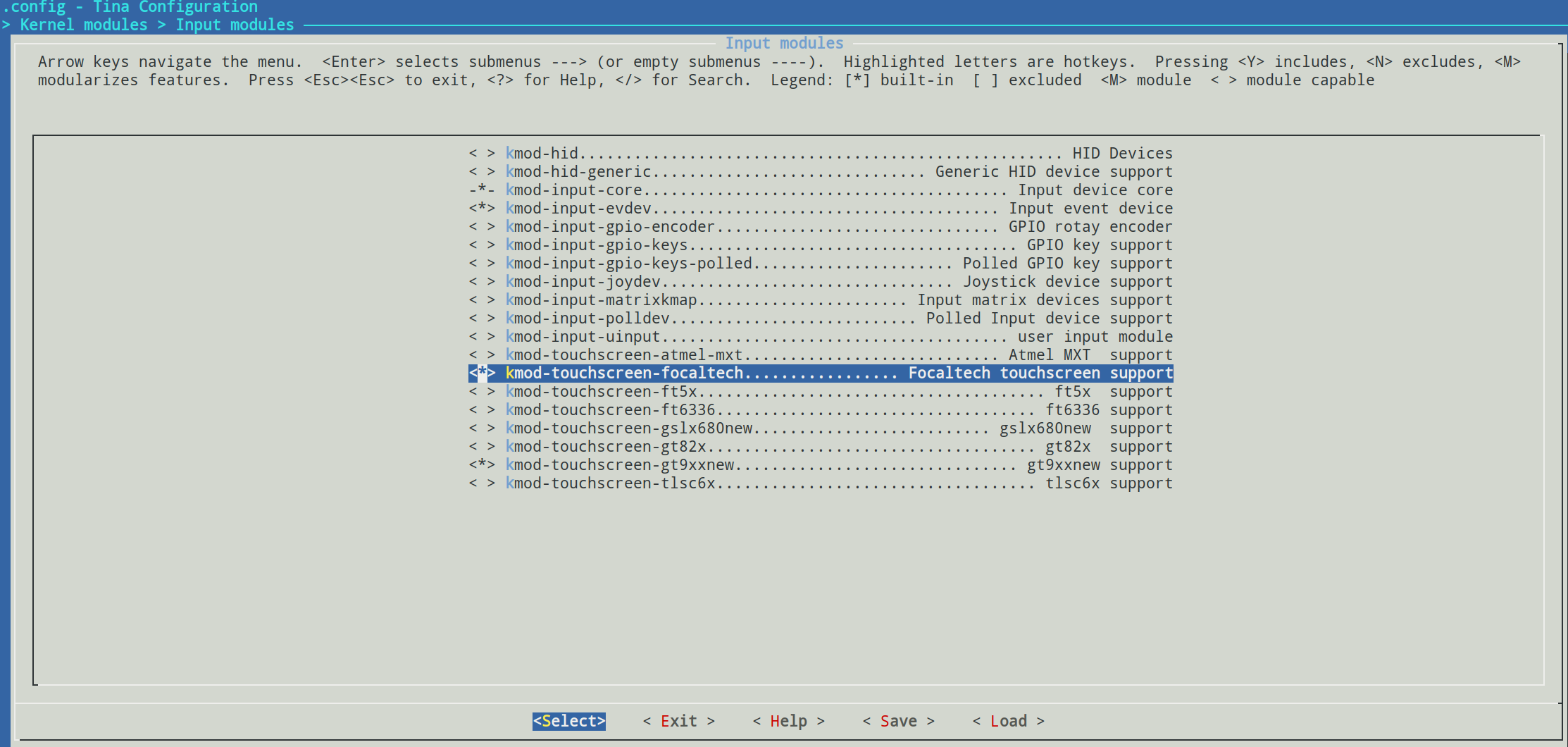This screenshot has height=747, width=1568.
Task: Click 'Input event device' description
Action: point(1091,209)
